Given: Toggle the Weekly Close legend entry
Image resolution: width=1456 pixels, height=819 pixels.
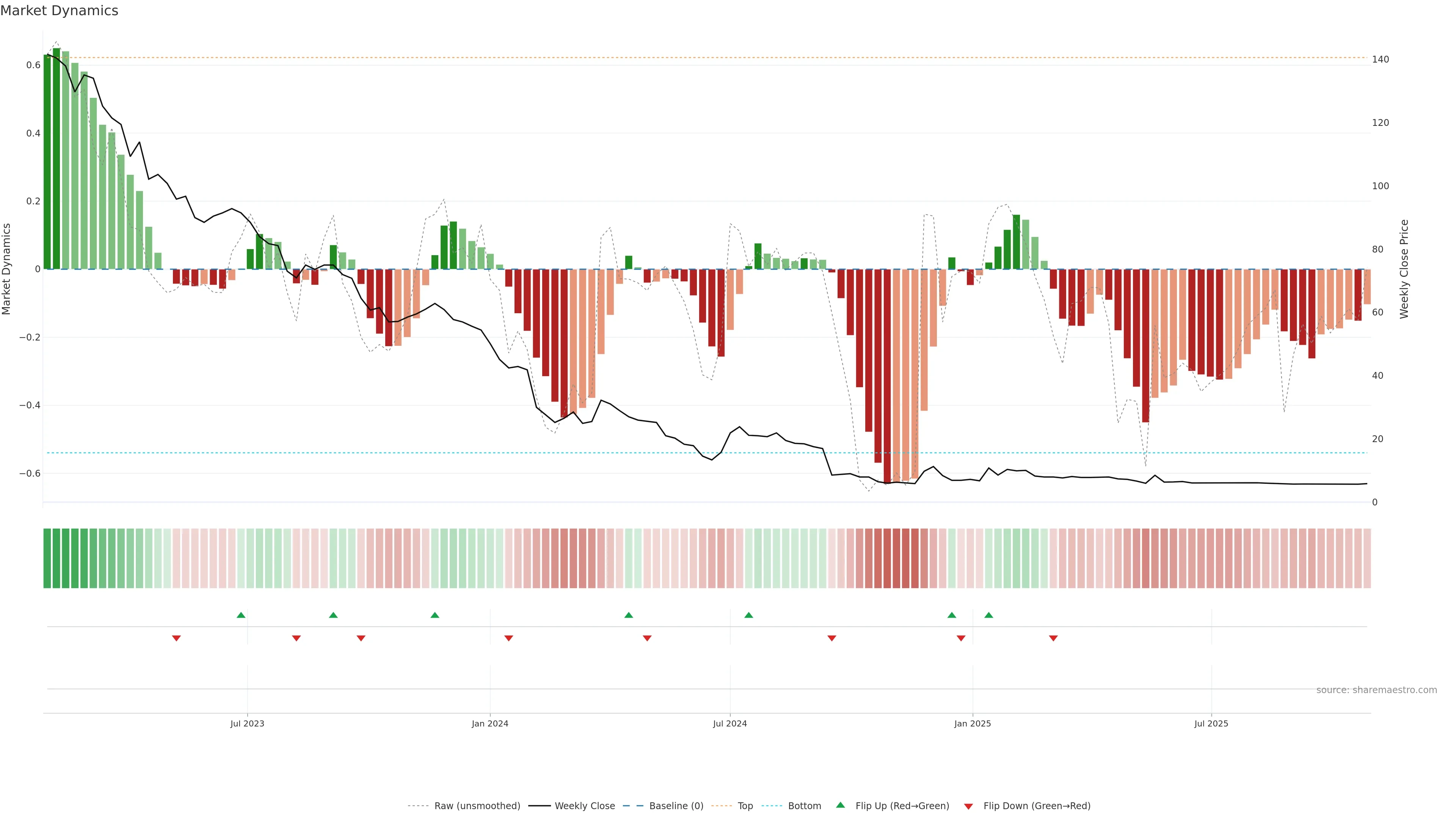Looking at the screenshot, I should (x=584, y=805).
